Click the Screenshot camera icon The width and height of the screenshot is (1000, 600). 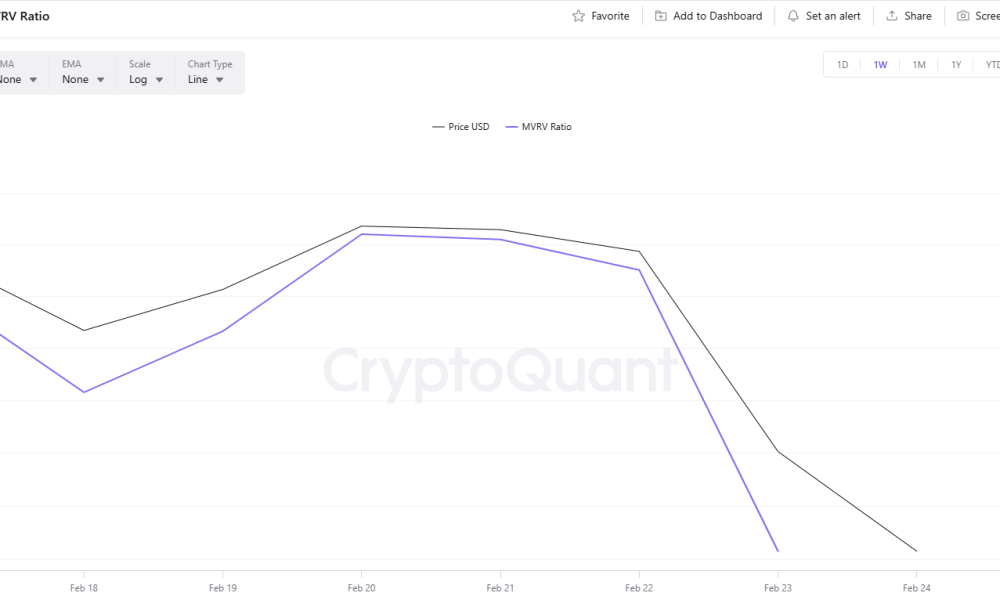coord(963,16)
